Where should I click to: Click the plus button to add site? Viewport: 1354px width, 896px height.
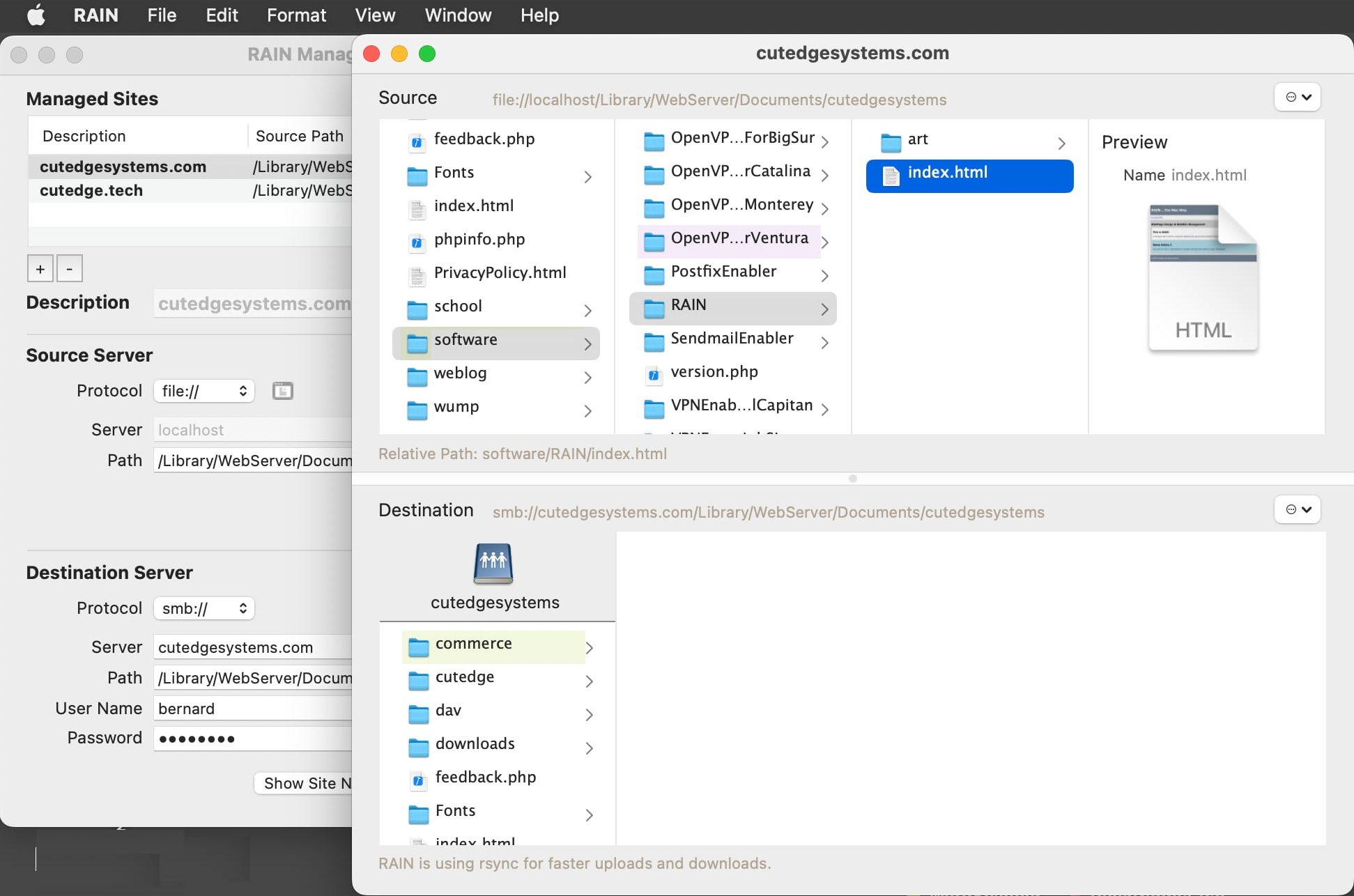[40, 268]
